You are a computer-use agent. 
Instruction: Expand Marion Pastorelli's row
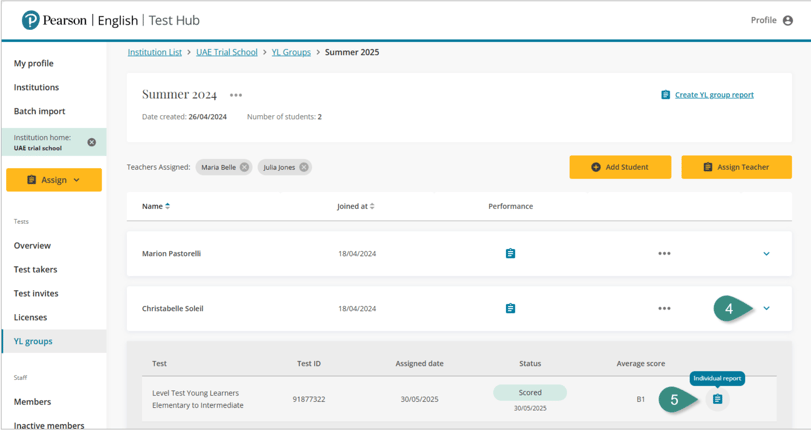[x=766, y=254]
